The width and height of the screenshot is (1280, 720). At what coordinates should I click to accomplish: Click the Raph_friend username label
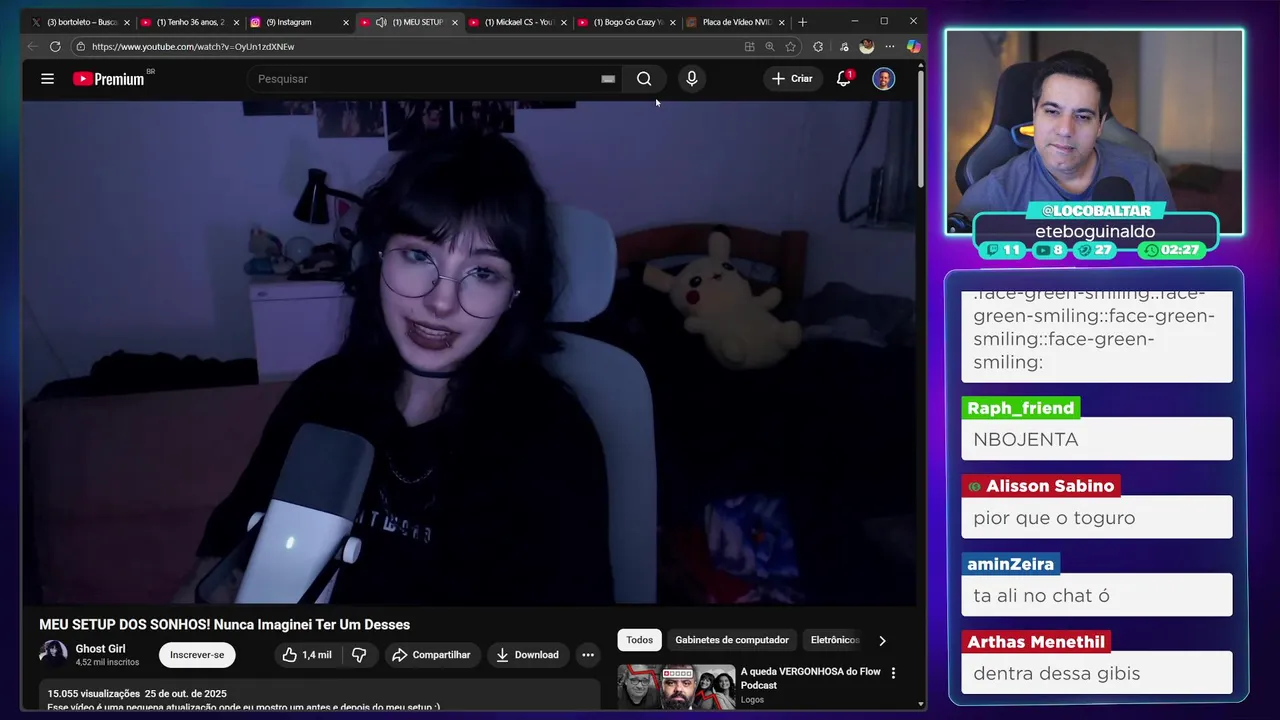tap(1021, 408)
